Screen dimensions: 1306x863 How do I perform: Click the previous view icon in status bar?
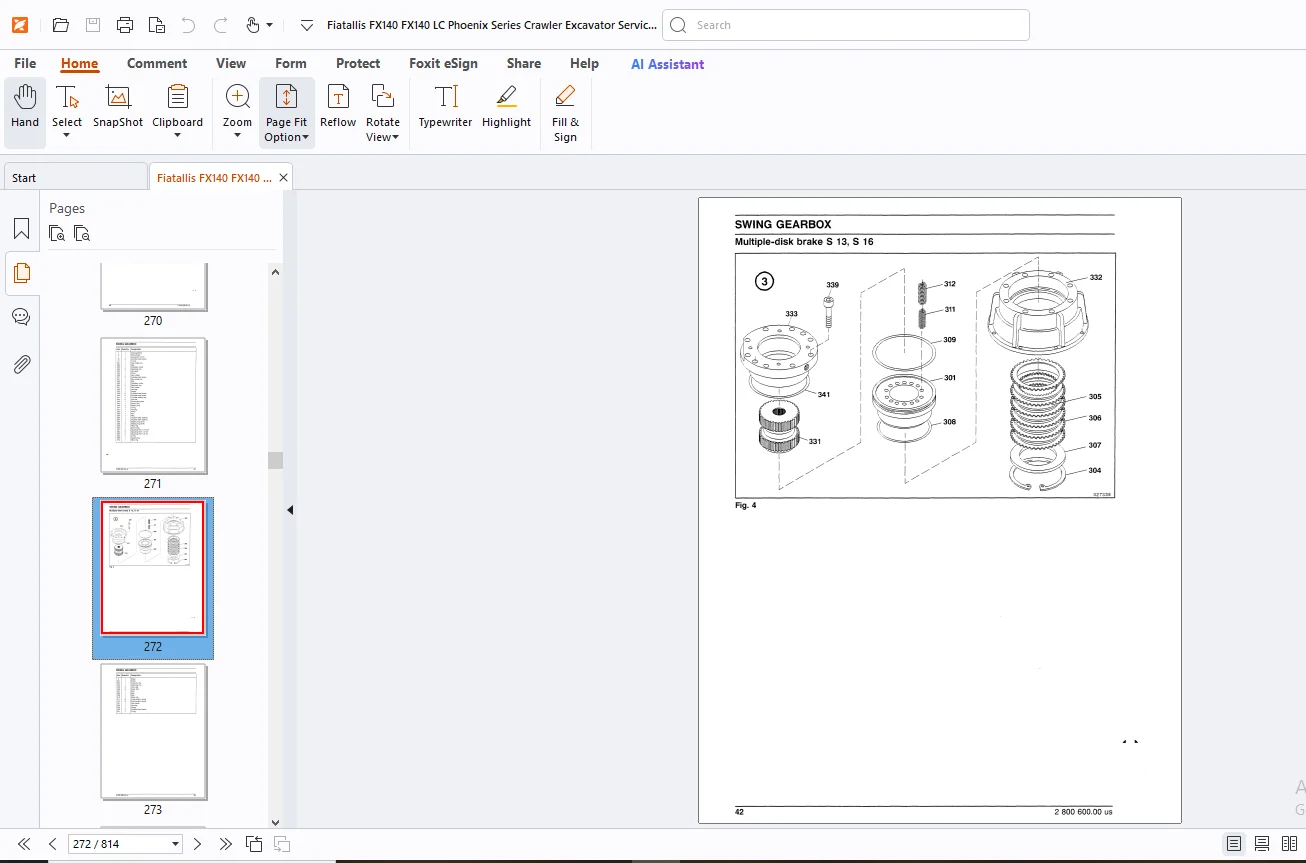click(254, 844)
